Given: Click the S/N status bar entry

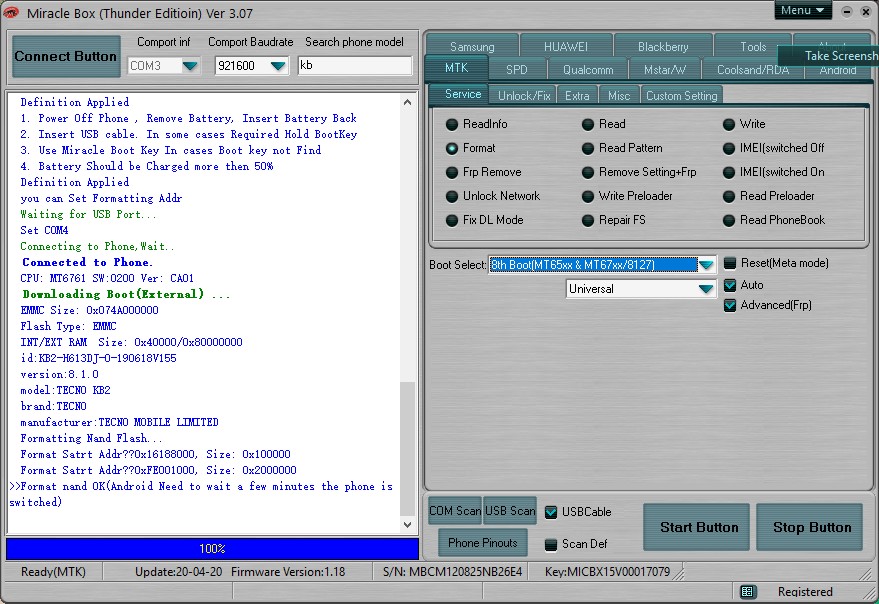Looking at the screenshot, I should pos(452,572).
